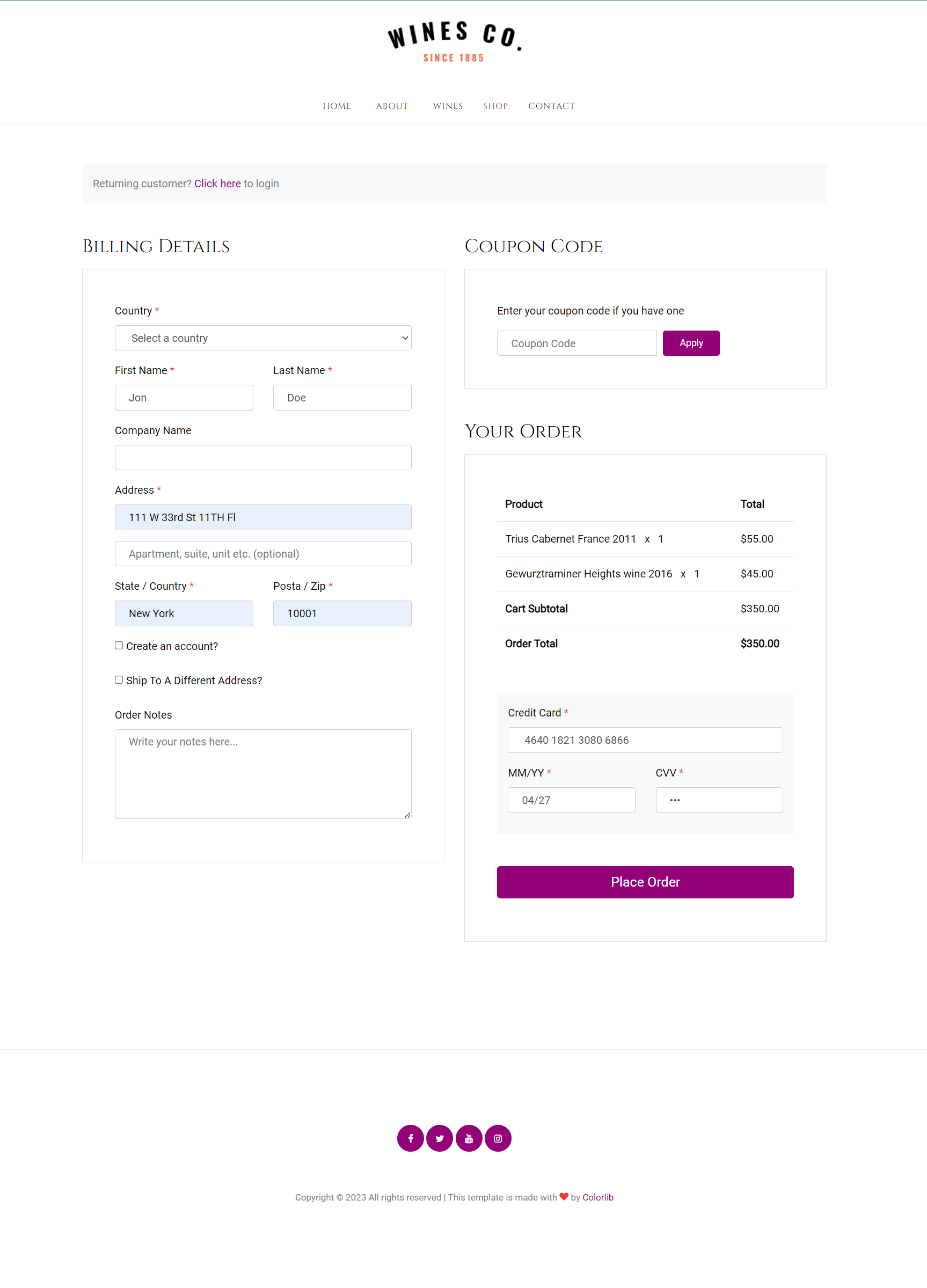Click the Place Order button
The width and height of the screenshot is (927, 1288).
(x=645, y=882)
